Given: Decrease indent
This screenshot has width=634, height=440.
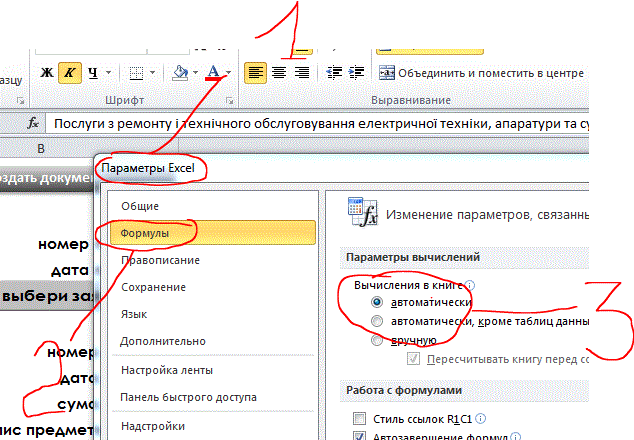Looking at the screenshot, I should 334,73.
